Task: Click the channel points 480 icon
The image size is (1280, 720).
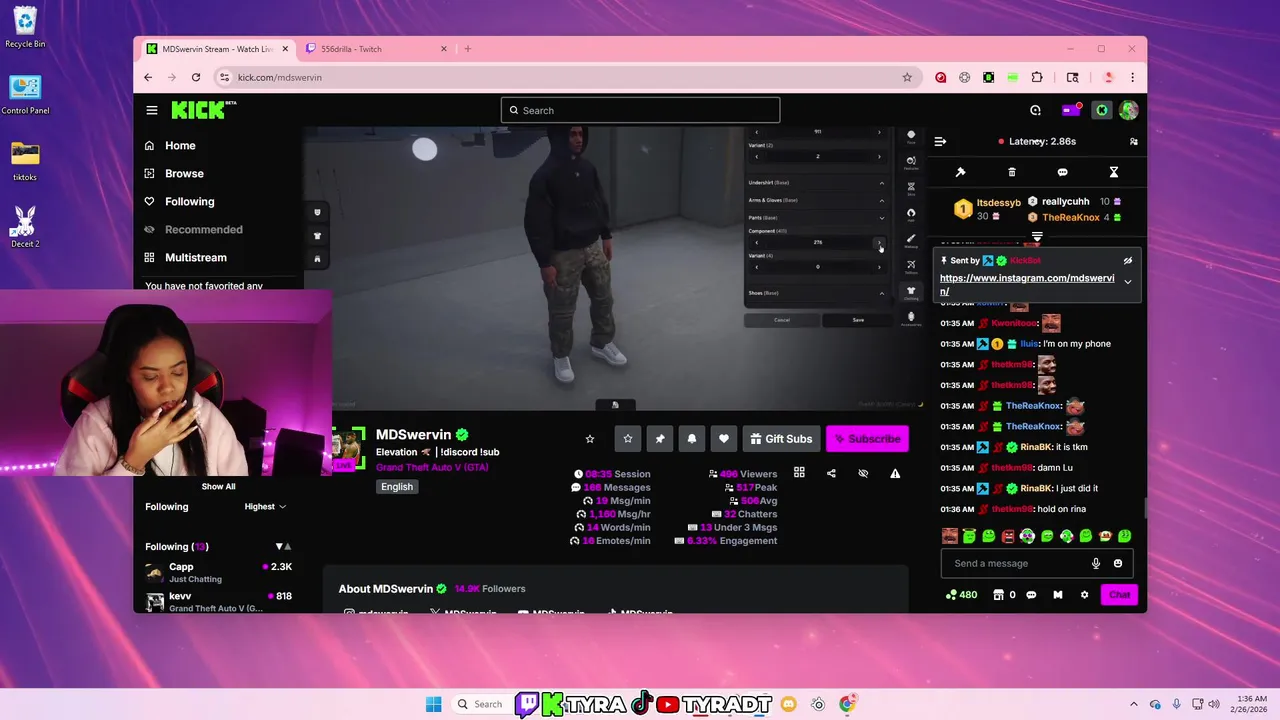Action: pyautogui.click(x=962, y=595)
